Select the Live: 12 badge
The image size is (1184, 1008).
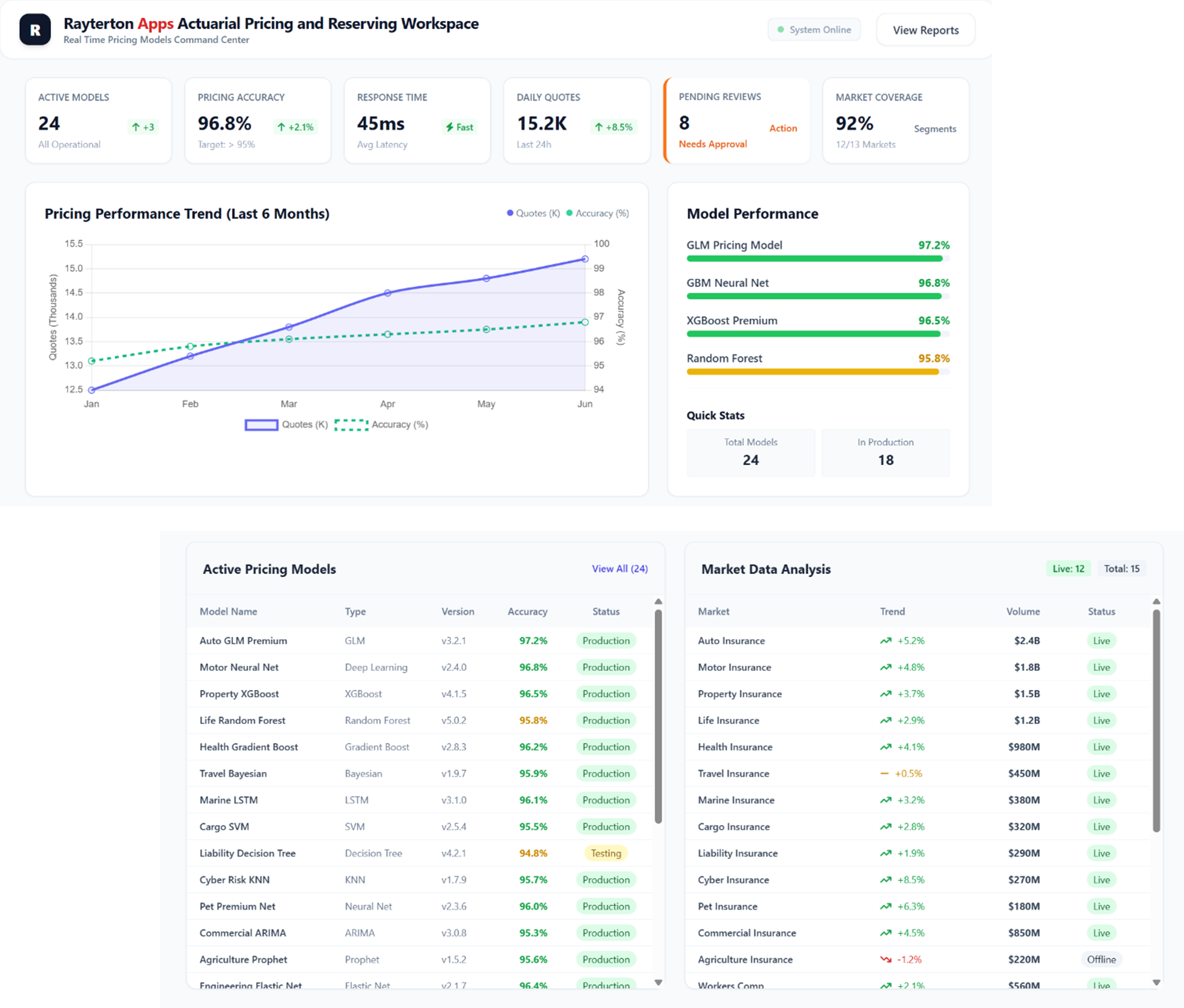point(1068,568)
